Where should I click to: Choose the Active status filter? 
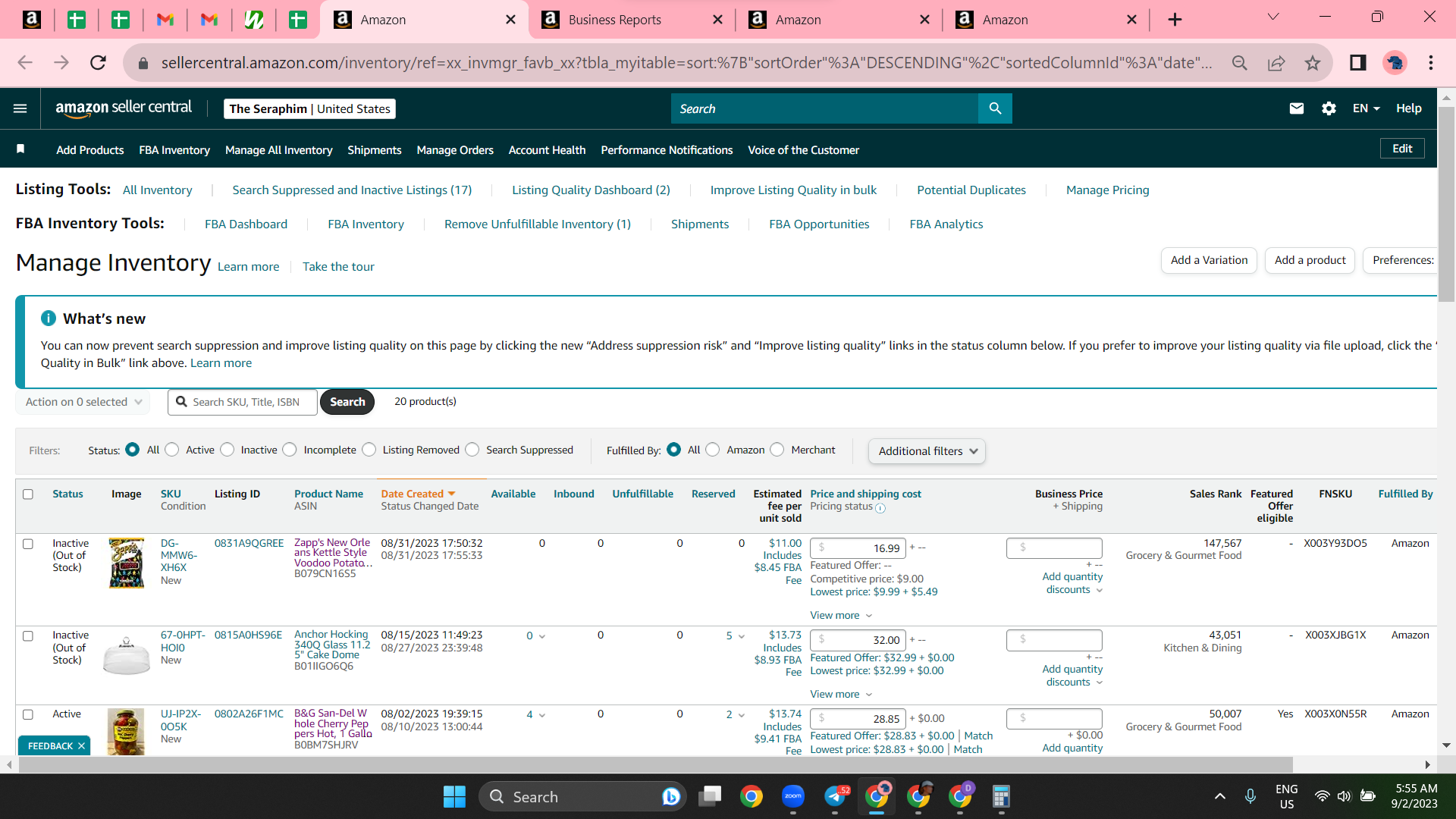point(172,450)
